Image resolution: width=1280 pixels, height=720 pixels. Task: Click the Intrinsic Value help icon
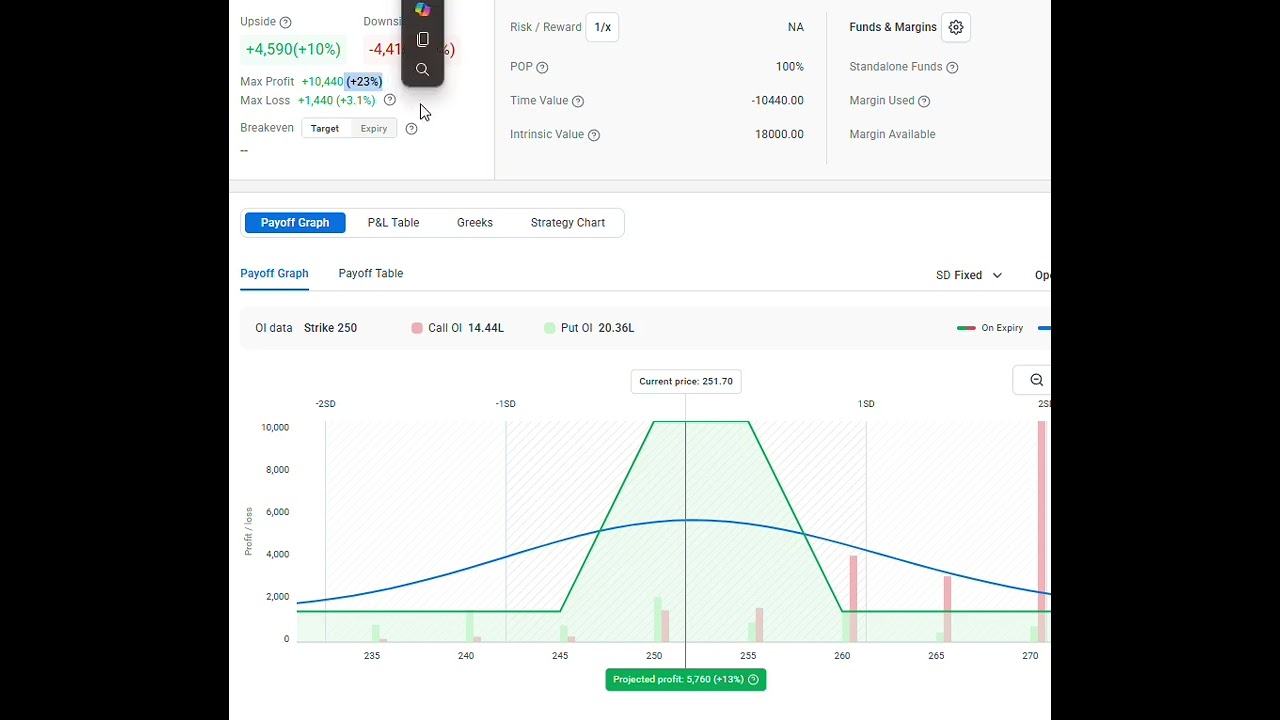pyautogui.click(x=594, y=135)
